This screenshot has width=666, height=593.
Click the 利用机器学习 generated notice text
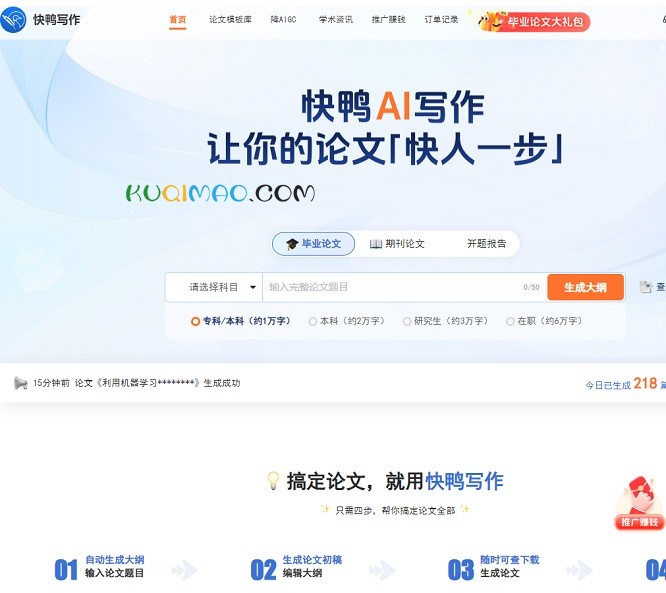click(137, 383)
